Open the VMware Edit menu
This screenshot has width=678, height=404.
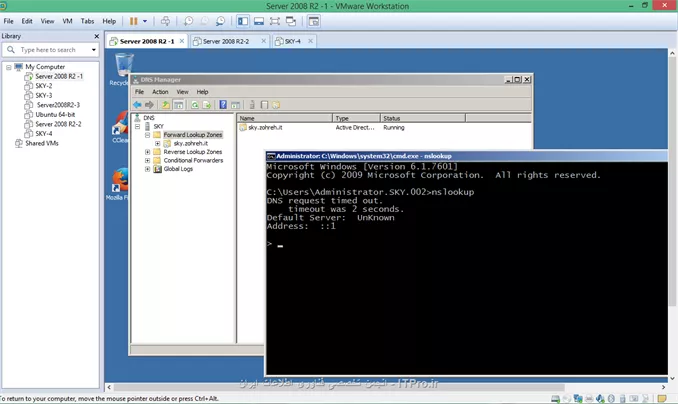tap(27, 21)
